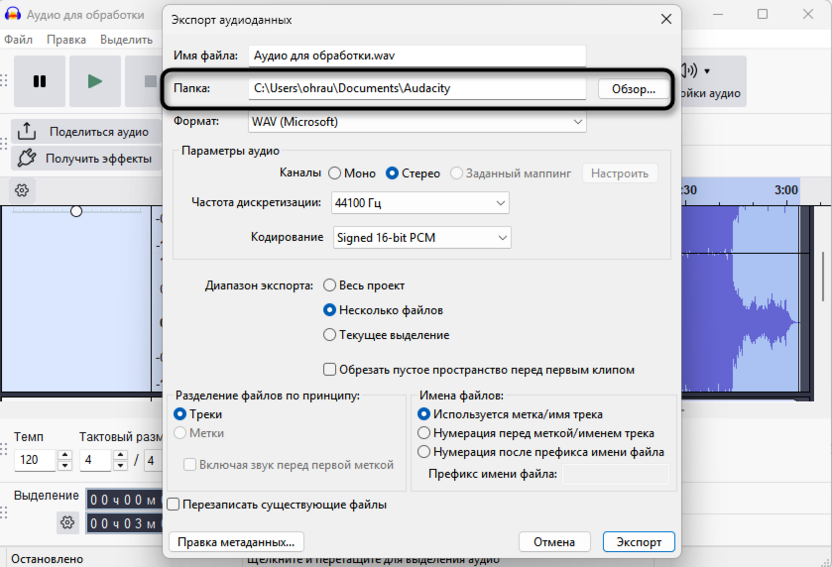Increase Темп value with up arrow

tap(65, 455)
